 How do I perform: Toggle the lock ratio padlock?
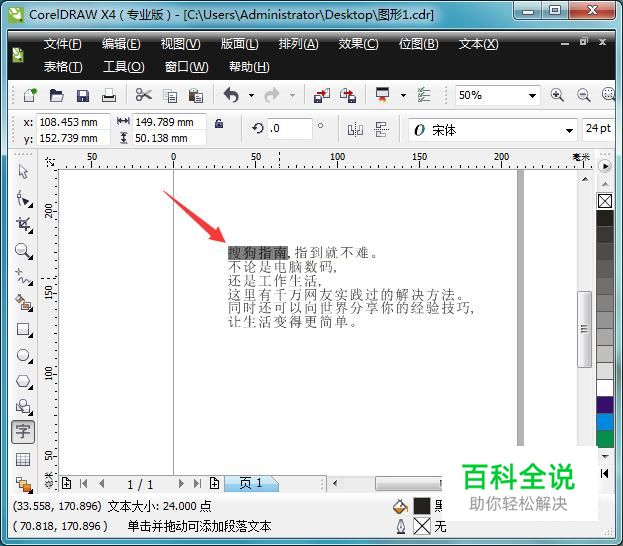click(219, 124)
